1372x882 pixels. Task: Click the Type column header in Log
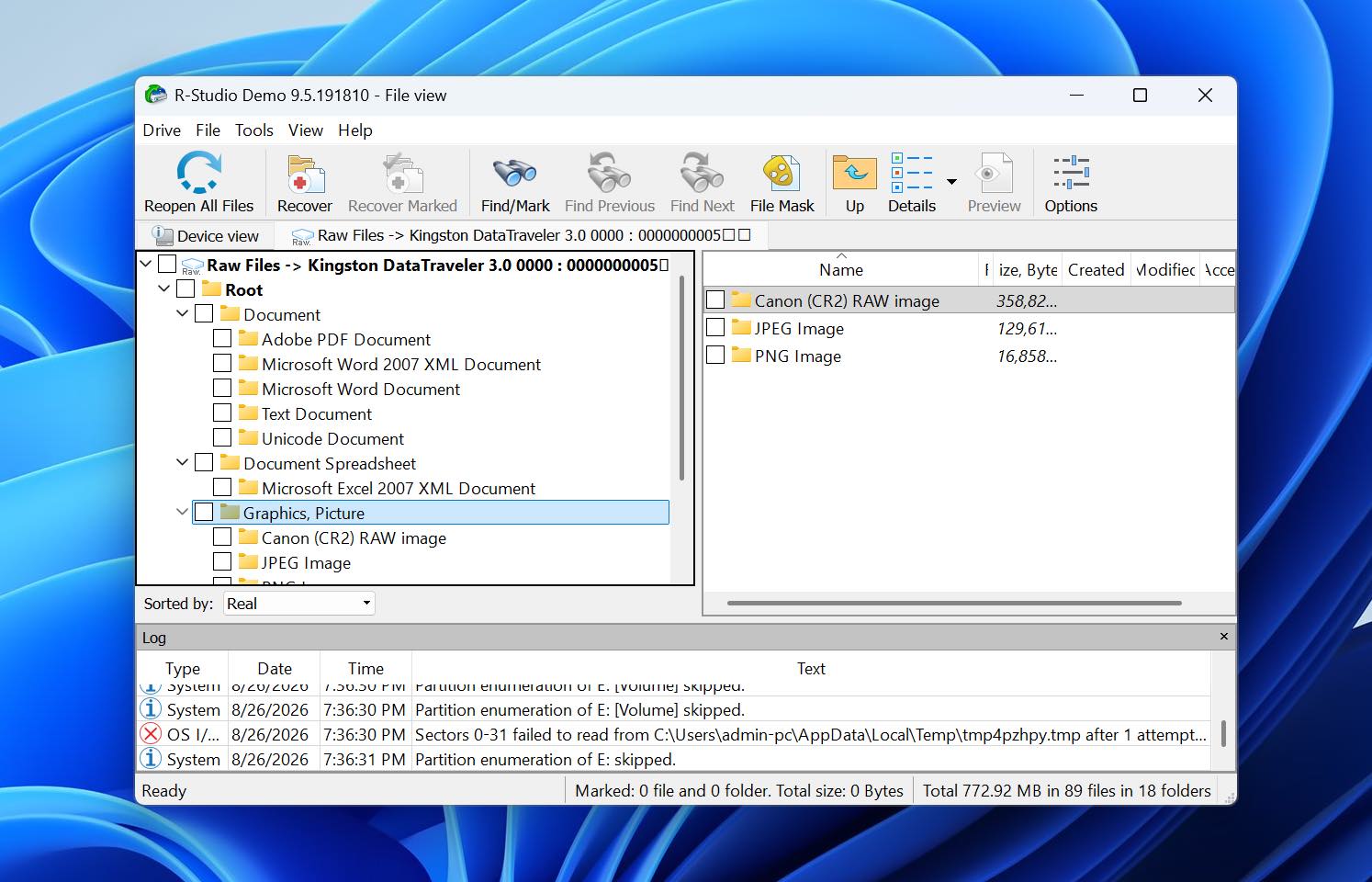pyautogui.click(x=183, y=669)
